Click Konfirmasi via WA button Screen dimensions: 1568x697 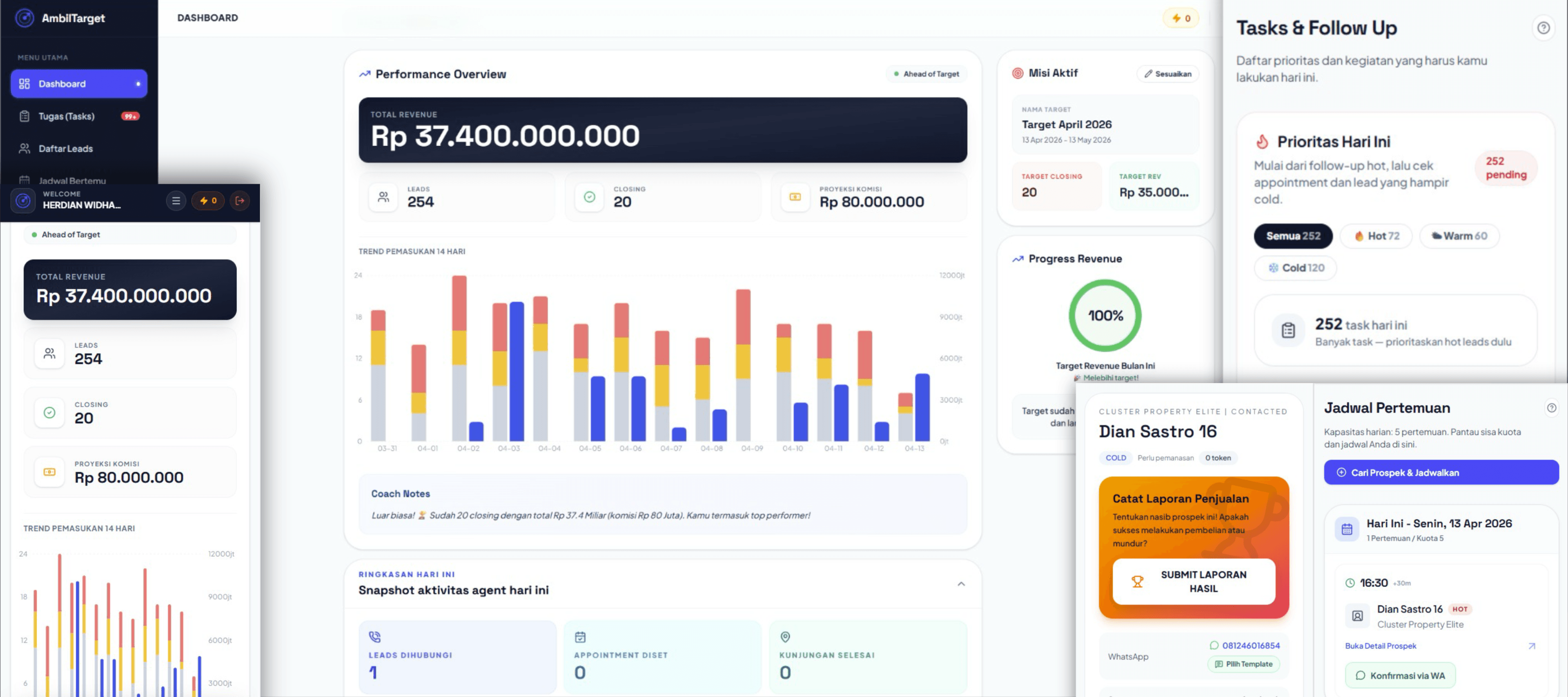click(x=1400, y=675)
